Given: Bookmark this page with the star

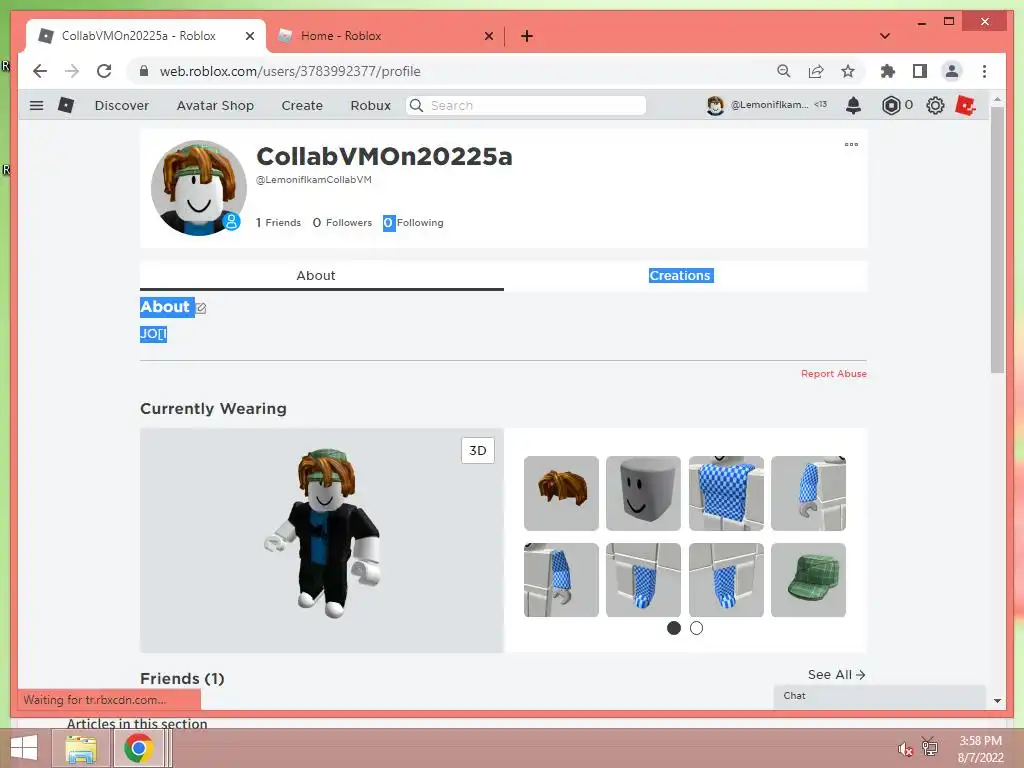Looking at the screenshot, I should (x=848, y=71).
